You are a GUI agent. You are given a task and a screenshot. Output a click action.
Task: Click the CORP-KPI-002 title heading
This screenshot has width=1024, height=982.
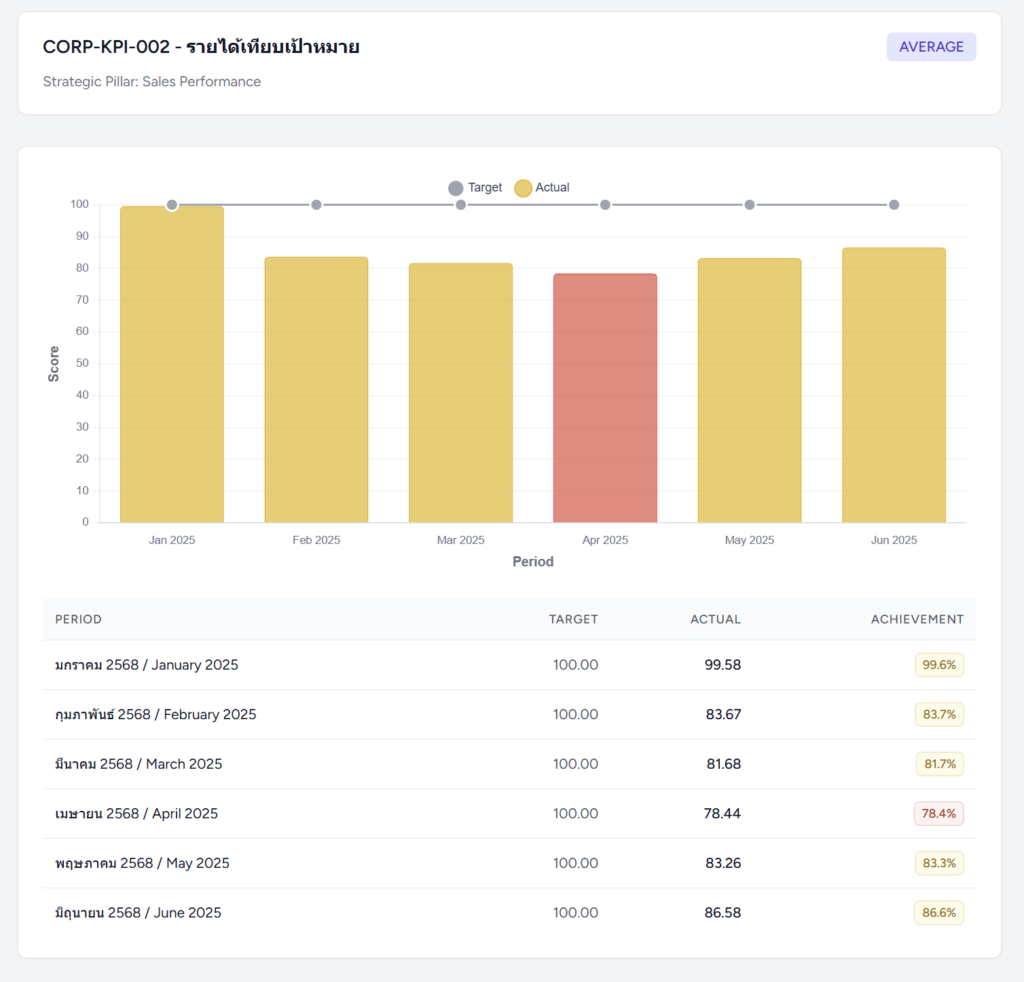[x=201, y=47]
